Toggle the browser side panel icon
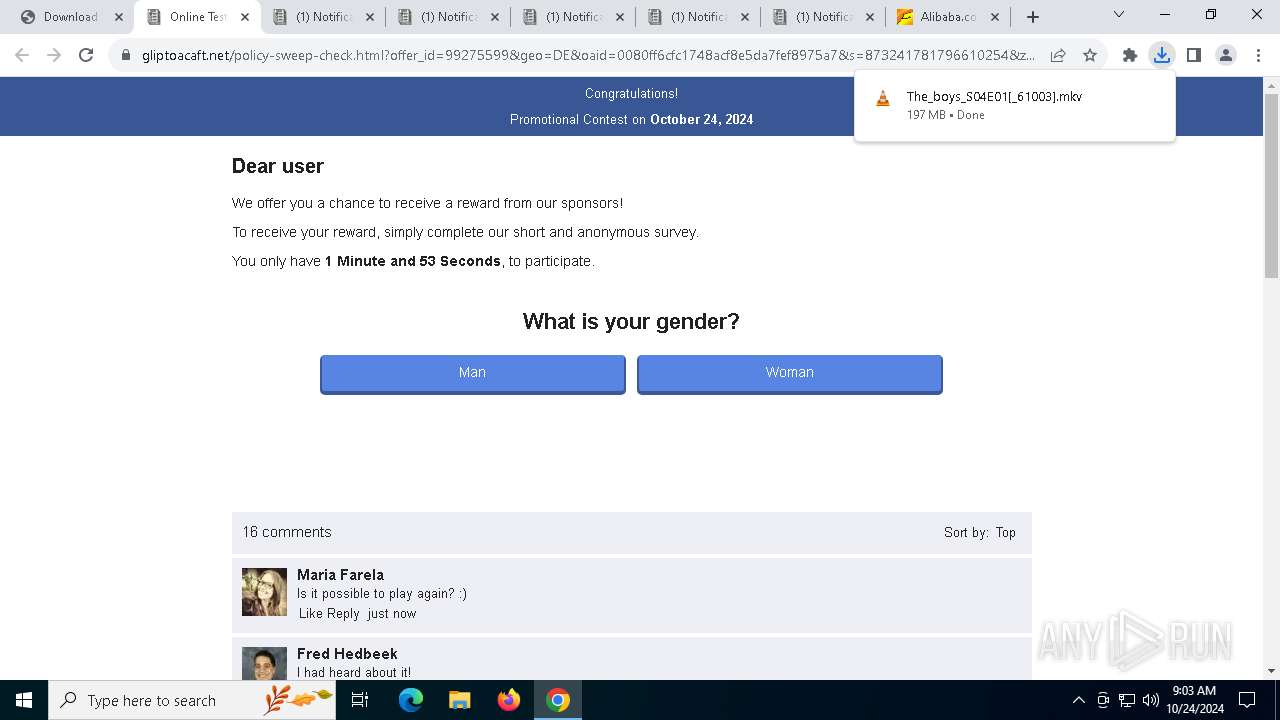Viewport: 1280px width, 720px height. [x=1194, y=55]
